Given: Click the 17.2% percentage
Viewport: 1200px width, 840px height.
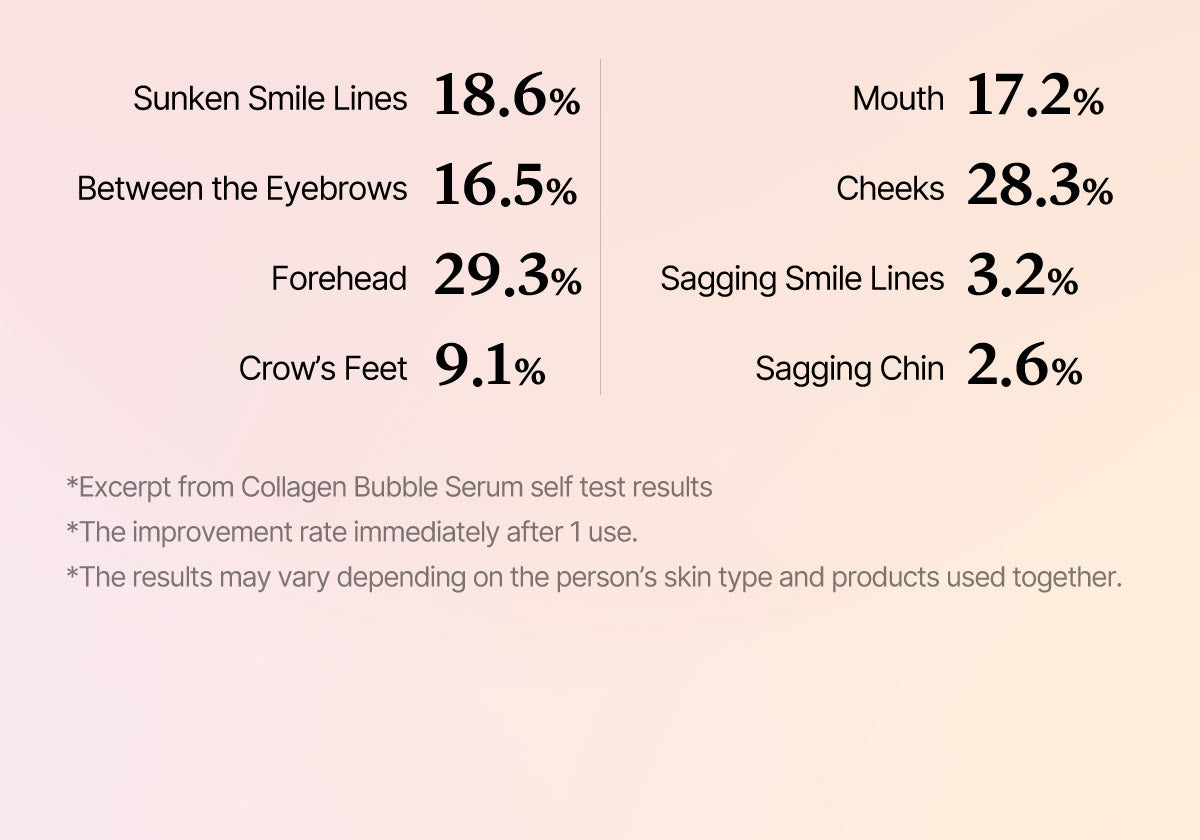Looking at the screenshot, I should 1035,98.
